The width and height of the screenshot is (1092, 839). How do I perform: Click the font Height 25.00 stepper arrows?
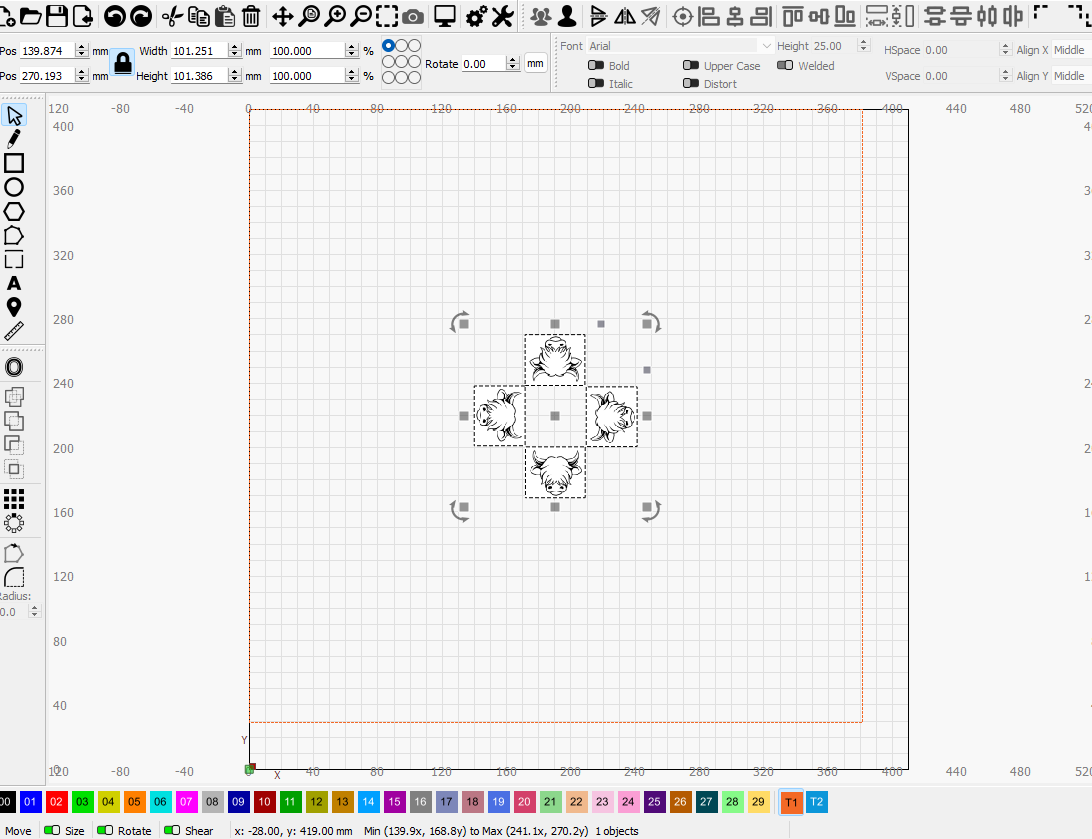point(864,46)
